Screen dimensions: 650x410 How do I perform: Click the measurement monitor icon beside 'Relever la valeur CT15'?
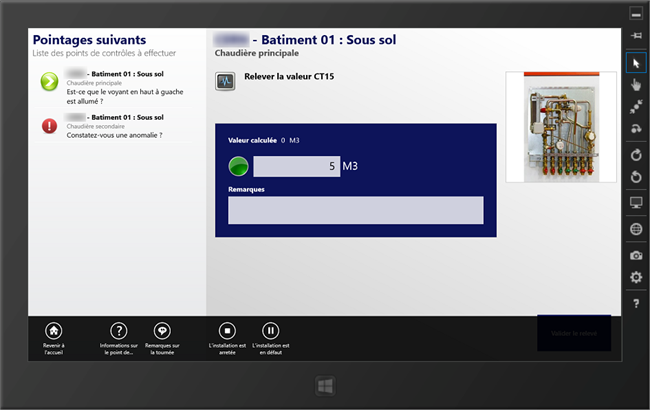[226, 81]
